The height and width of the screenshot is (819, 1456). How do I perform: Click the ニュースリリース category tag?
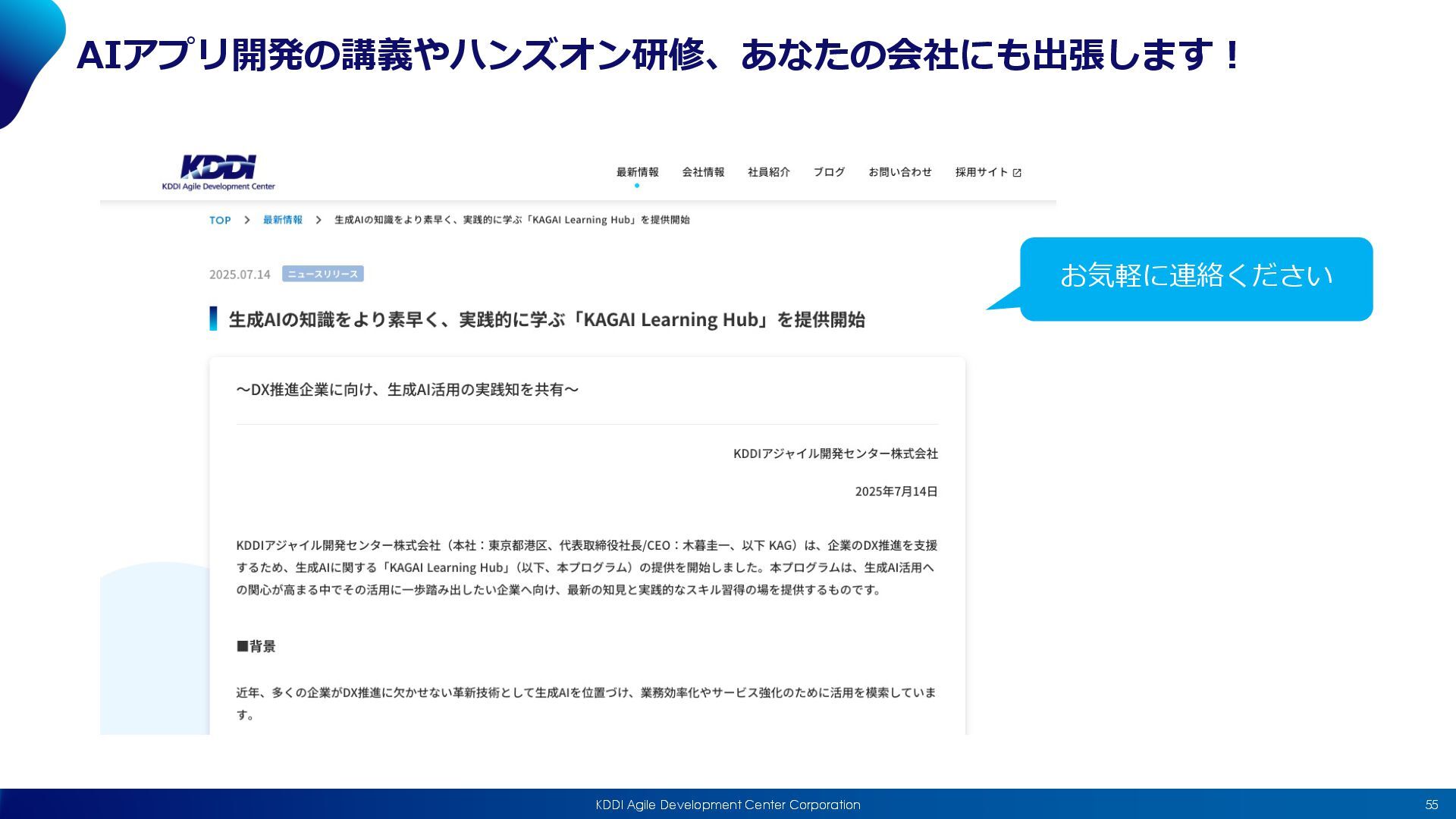click(x=323, y=274)
